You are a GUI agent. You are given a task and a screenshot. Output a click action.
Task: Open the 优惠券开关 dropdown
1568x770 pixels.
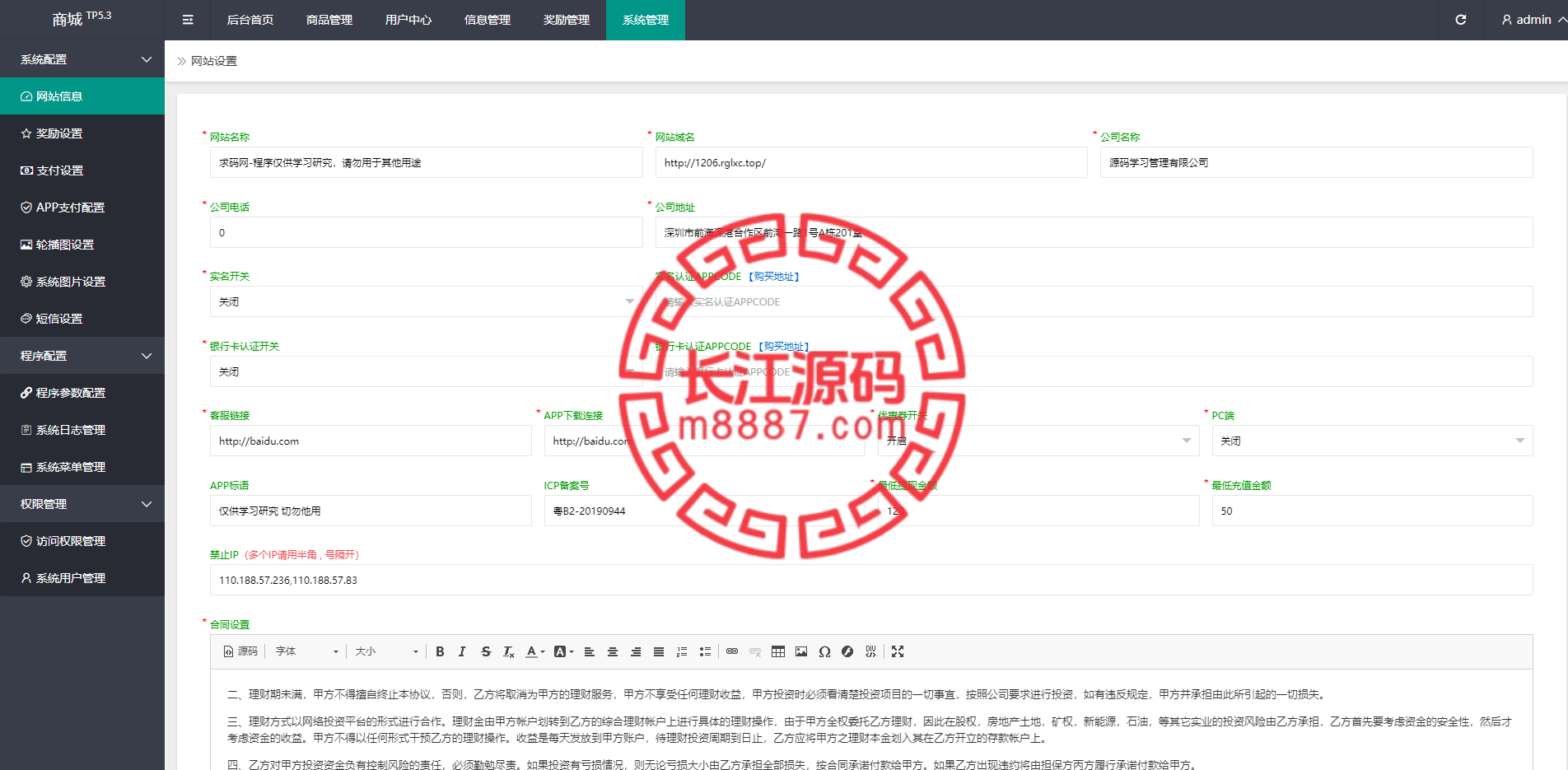1038,441
